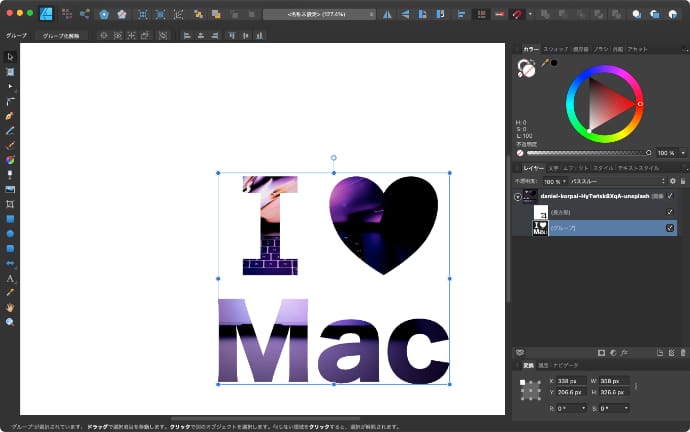Pick the Hand (View) tool
Viewport: 690px width, 432px height.
click(x=10, y=306)
